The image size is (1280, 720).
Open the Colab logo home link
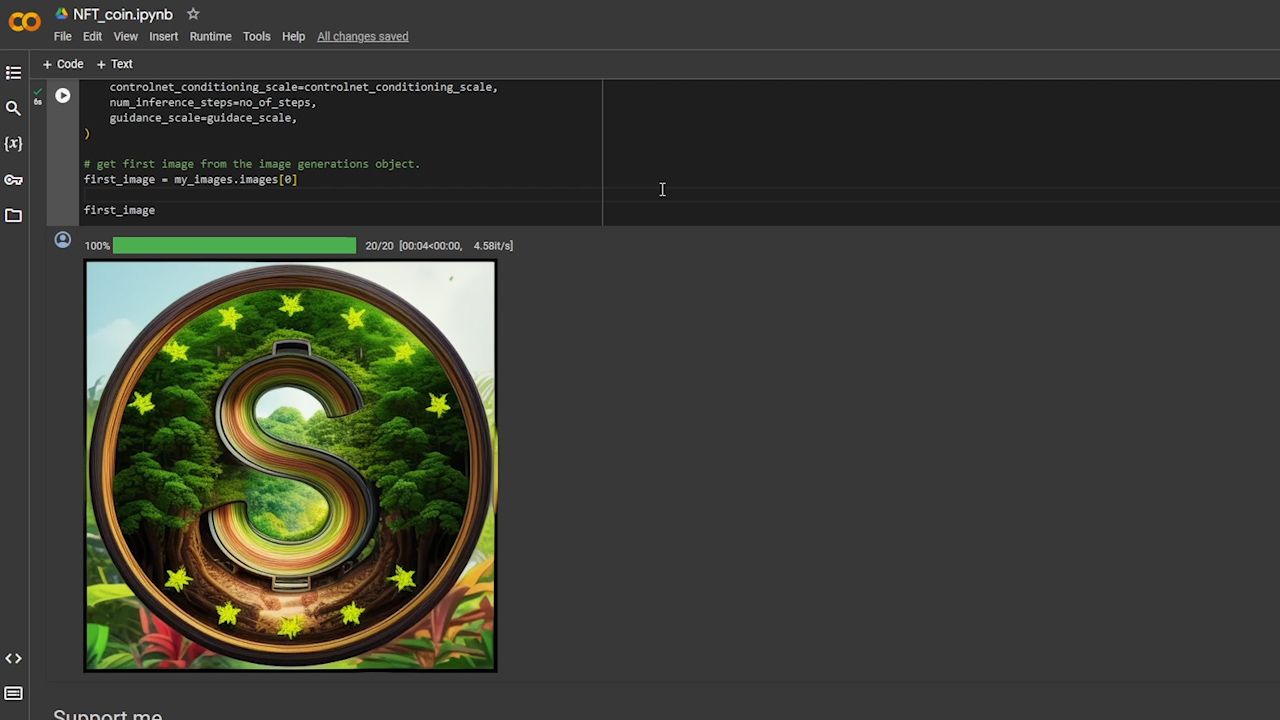coord(24,22)
